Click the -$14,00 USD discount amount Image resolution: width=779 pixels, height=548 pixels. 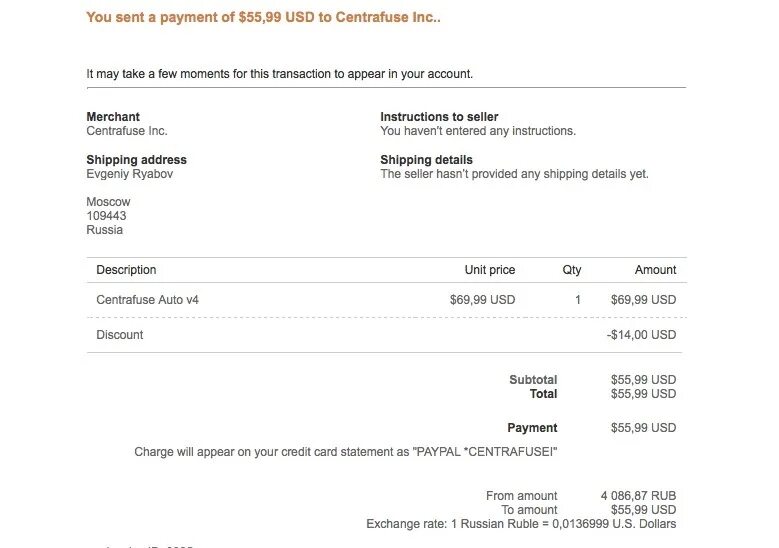tap(641, 335)
